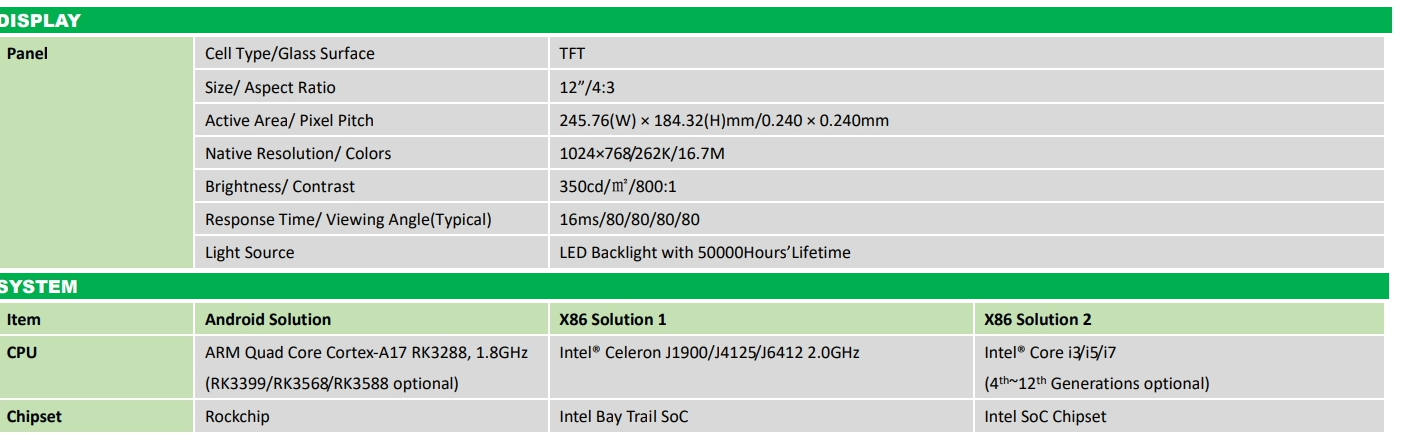Screen dimensions: 1402x433
Task: Click the X86 Solution 1 column header
Action: click(613, 320)
